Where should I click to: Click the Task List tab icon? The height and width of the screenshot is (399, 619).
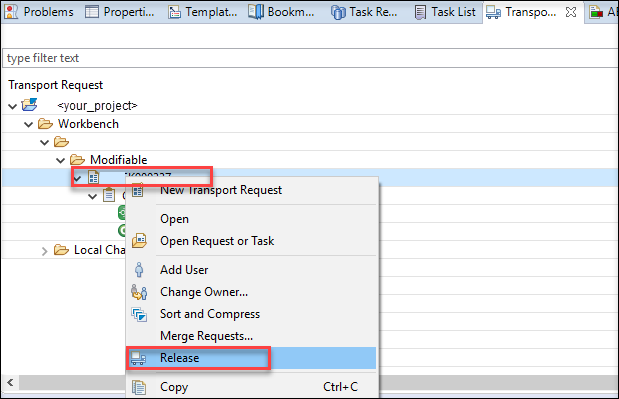(420, 12)
